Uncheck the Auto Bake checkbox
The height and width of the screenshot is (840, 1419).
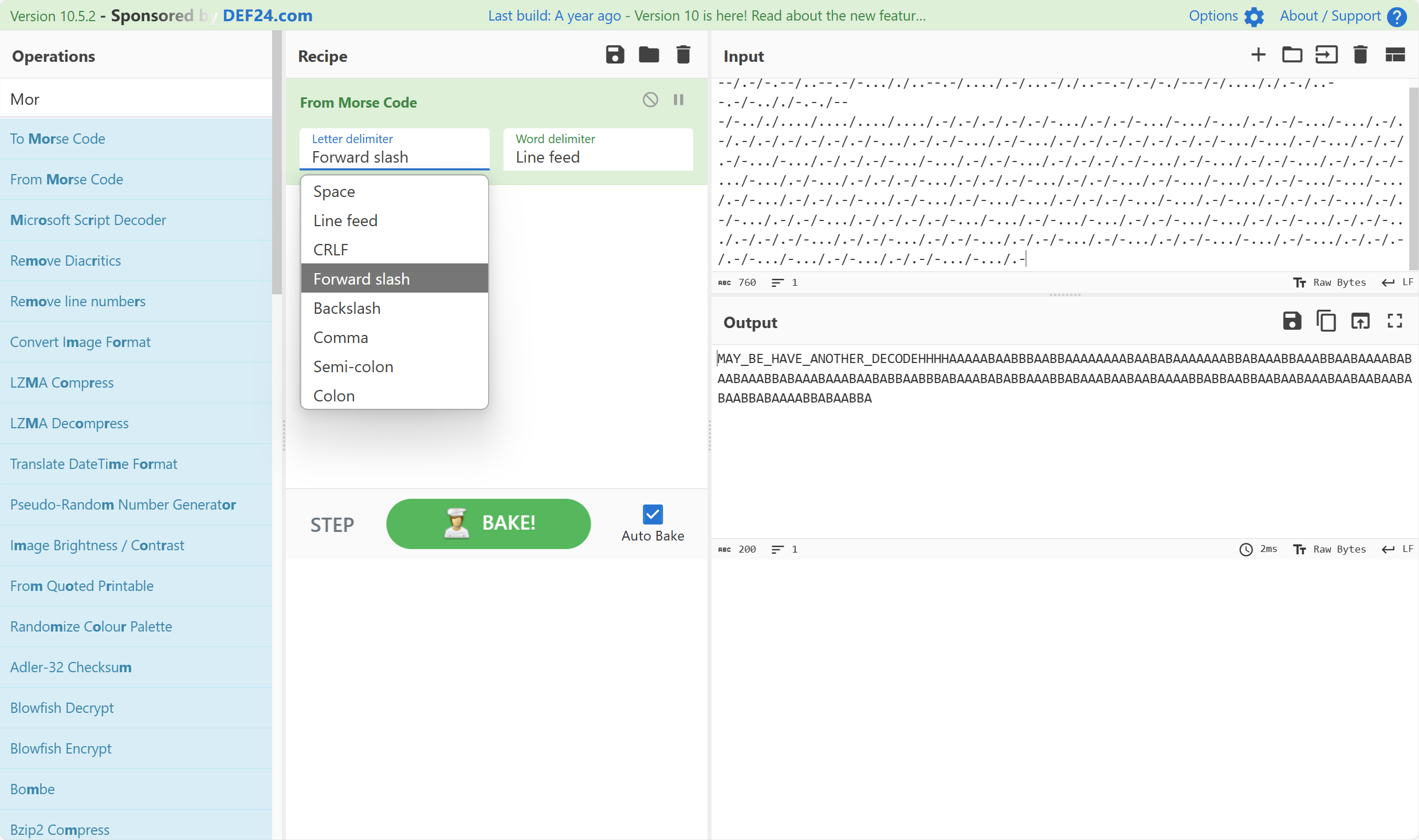click(x=652, y=514)
